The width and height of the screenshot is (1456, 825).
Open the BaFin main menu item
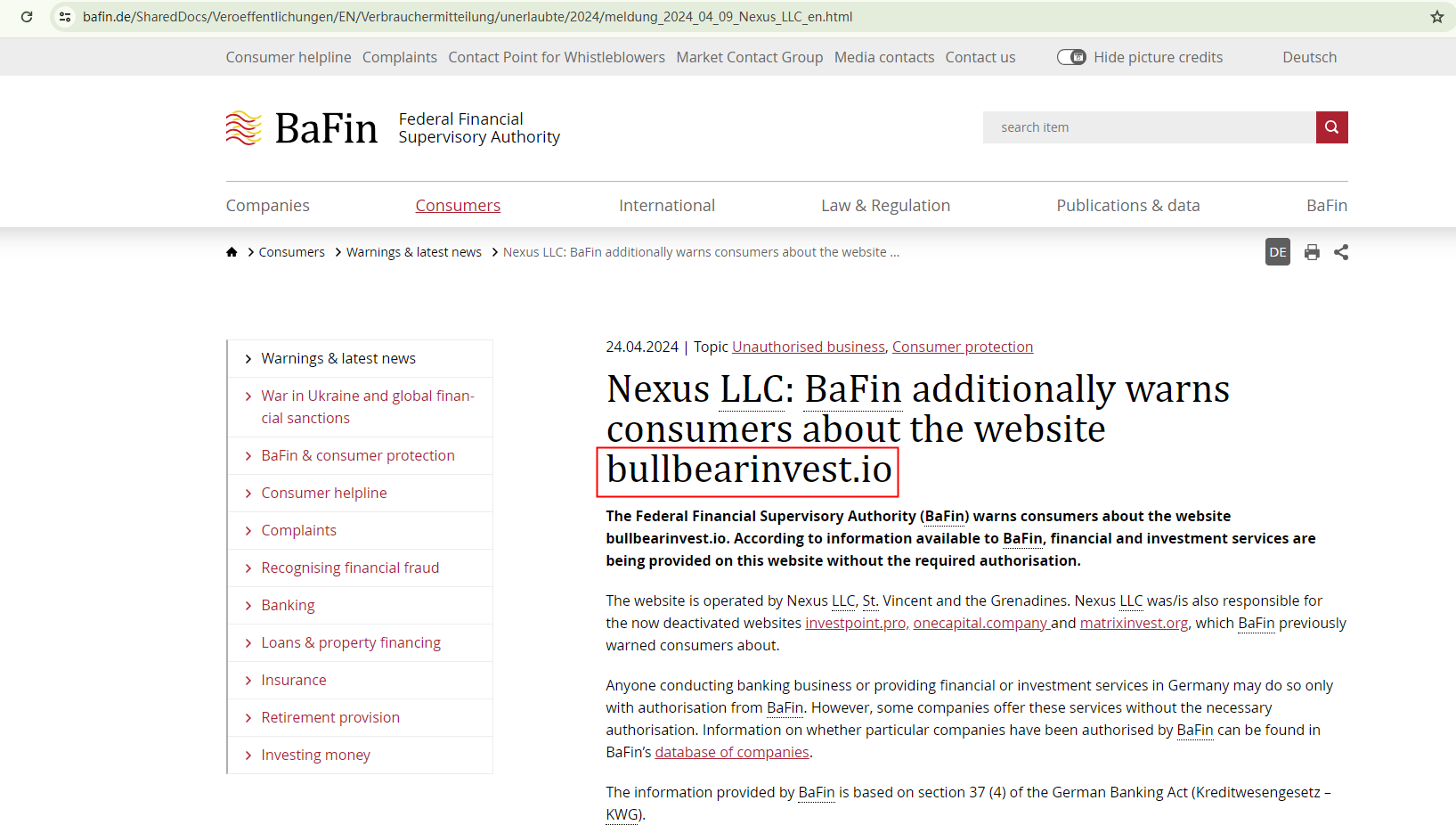click(1327, 205)
